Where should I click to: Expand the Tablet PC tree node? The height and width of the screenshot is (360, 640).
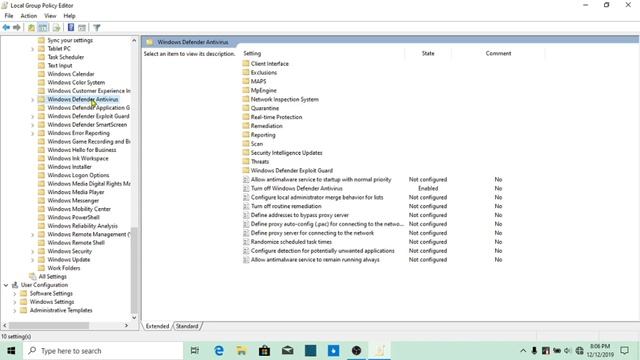point(33,49)
